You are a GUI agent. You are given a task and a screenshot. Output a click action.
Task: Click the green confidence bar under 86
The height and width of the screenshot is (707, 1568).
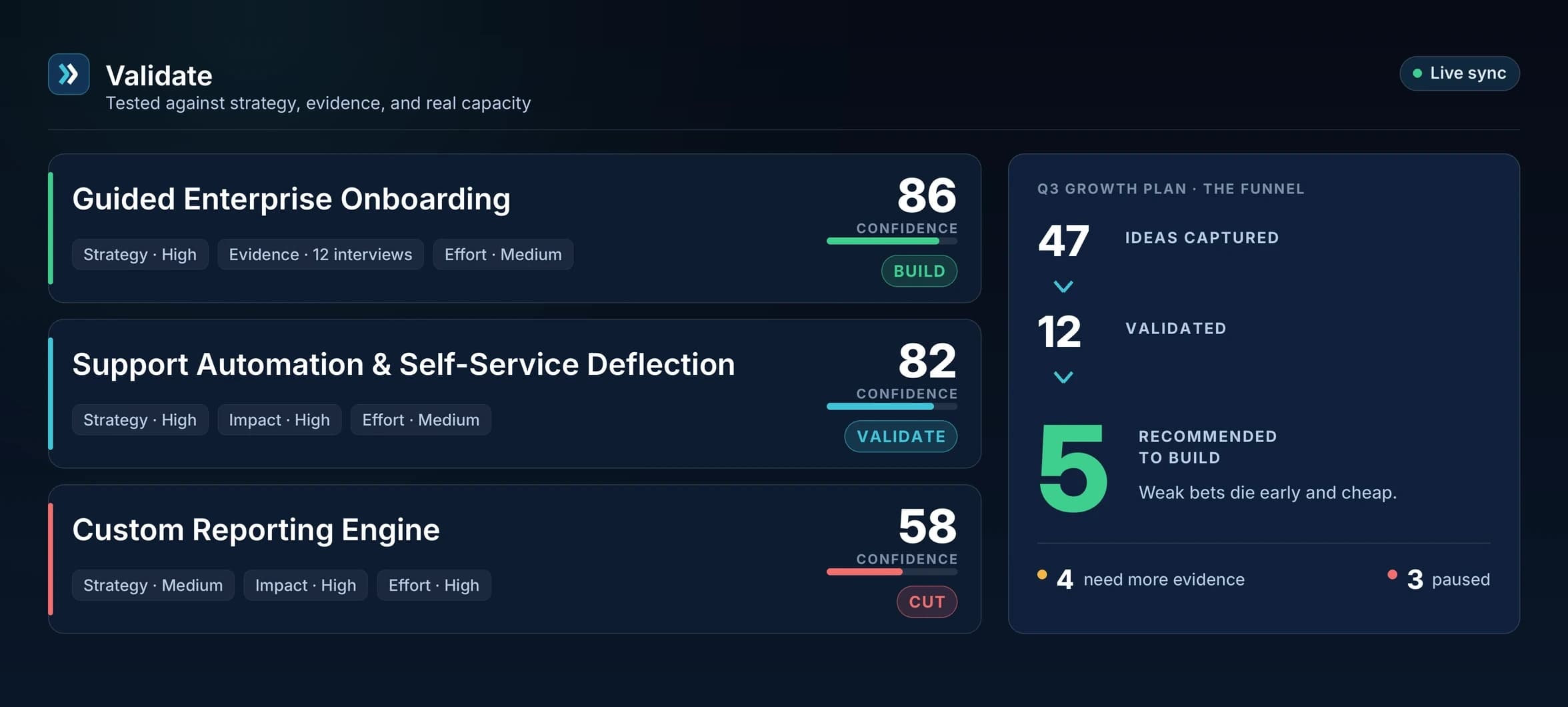892,241
